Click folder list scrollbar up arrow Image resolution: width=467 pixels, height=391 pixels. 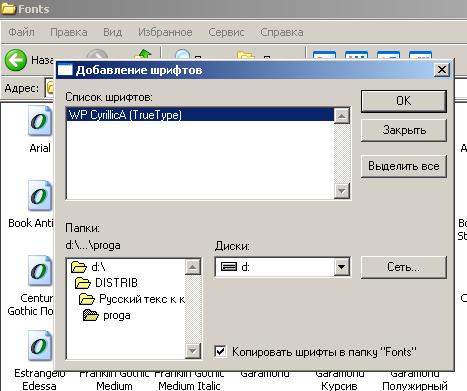coord(192,267)
